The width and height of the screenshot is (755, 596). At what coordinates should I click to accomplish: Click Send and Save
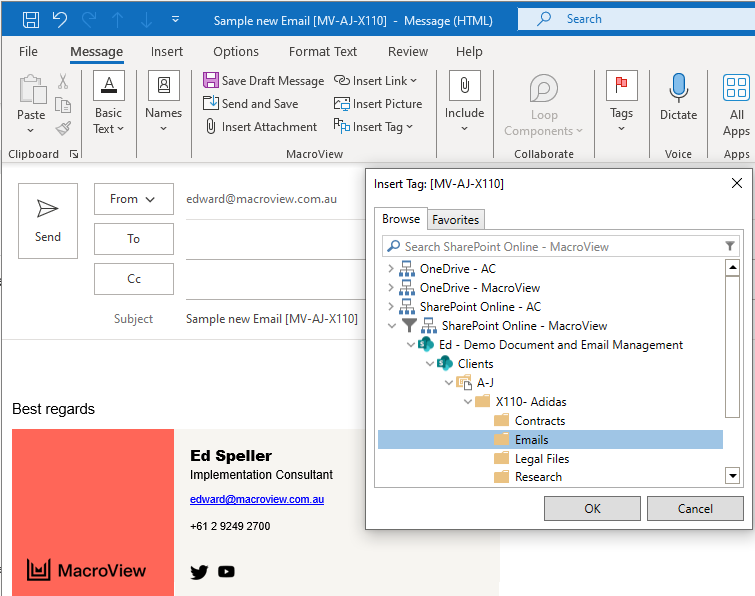[250, 104]
